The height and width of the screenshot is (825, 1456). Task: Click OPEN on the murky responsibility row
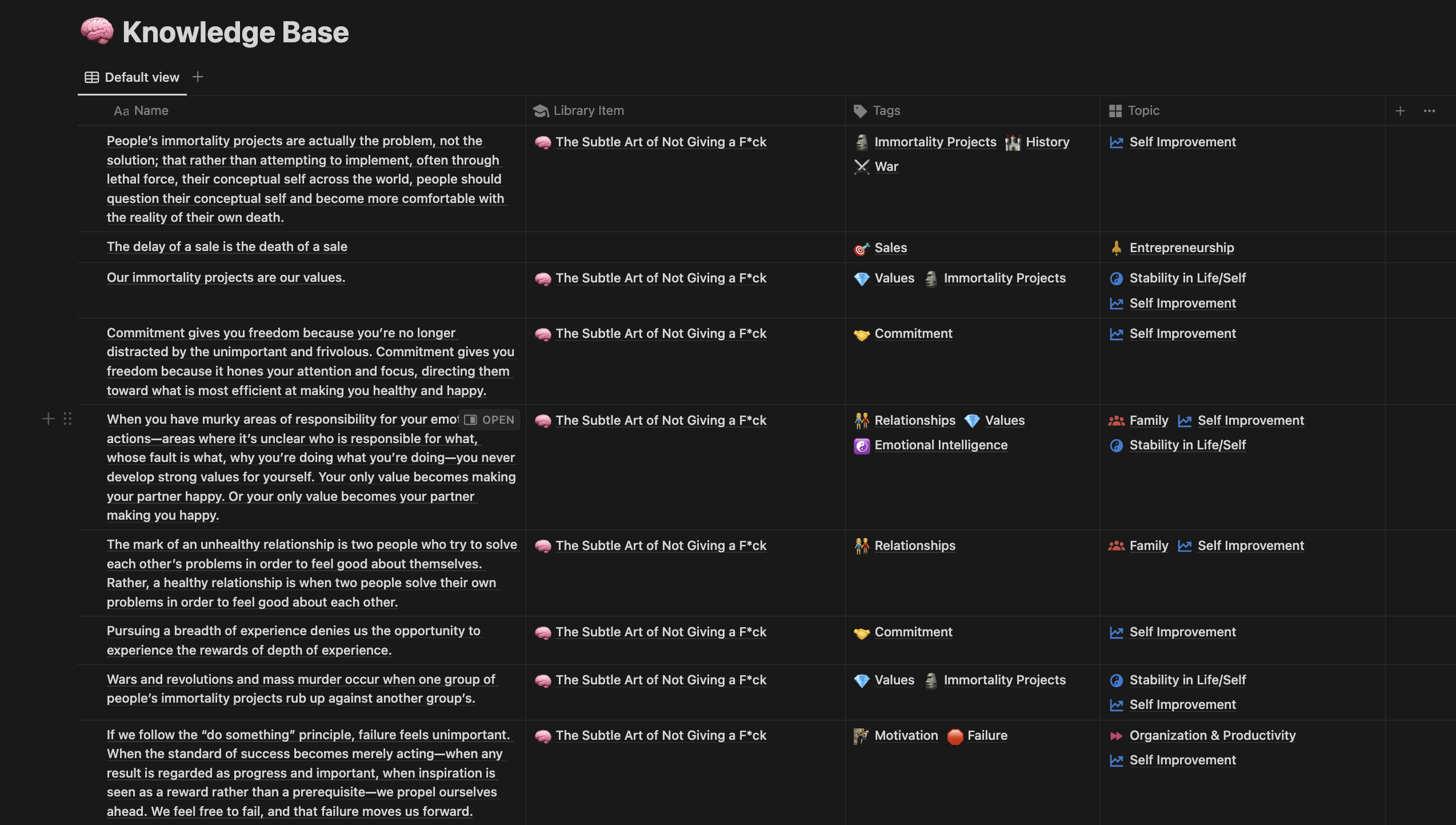tap(490, 419)
